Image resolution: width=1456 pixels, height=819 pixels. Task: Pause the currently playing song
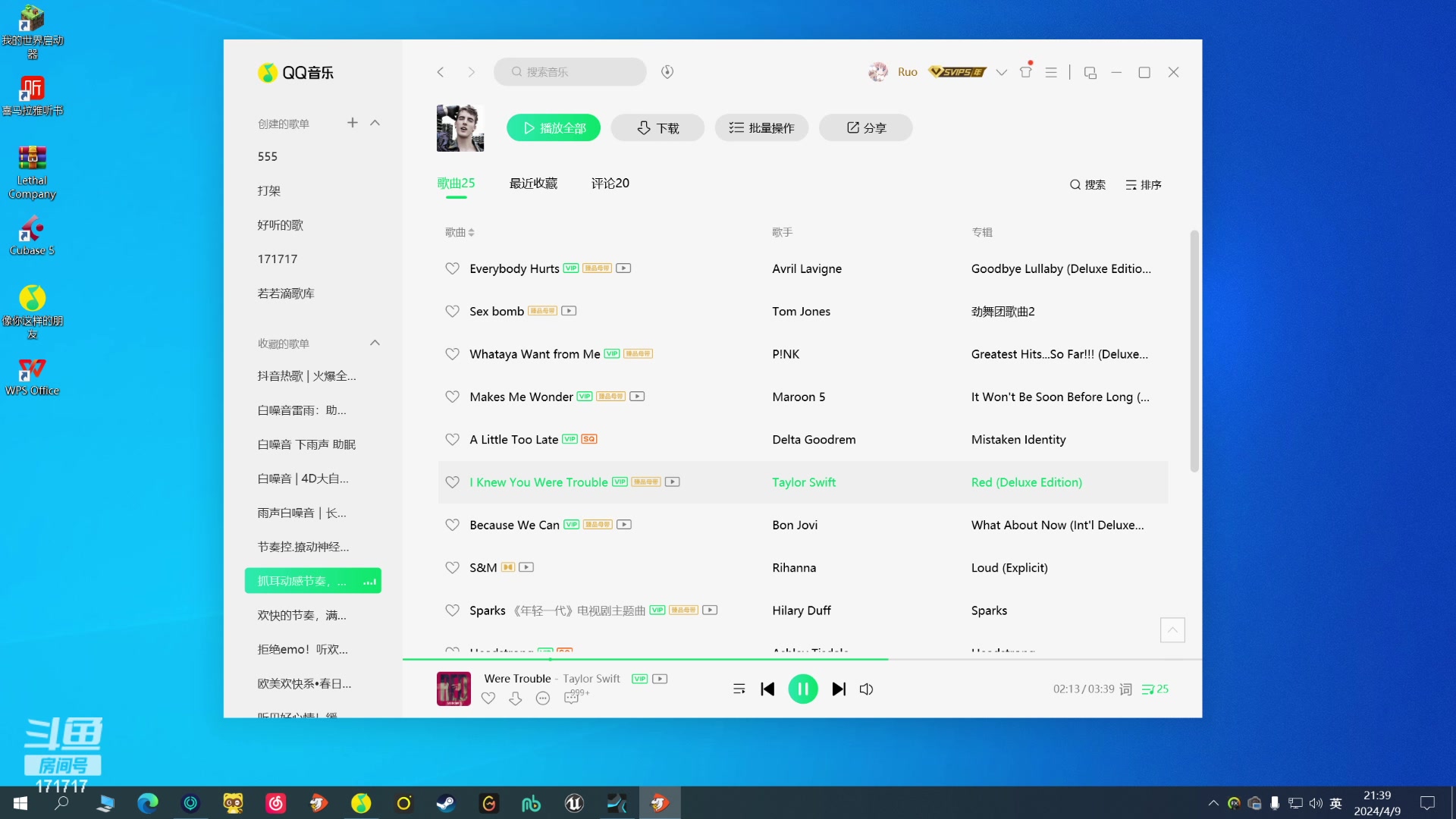[x=803, y=689]
